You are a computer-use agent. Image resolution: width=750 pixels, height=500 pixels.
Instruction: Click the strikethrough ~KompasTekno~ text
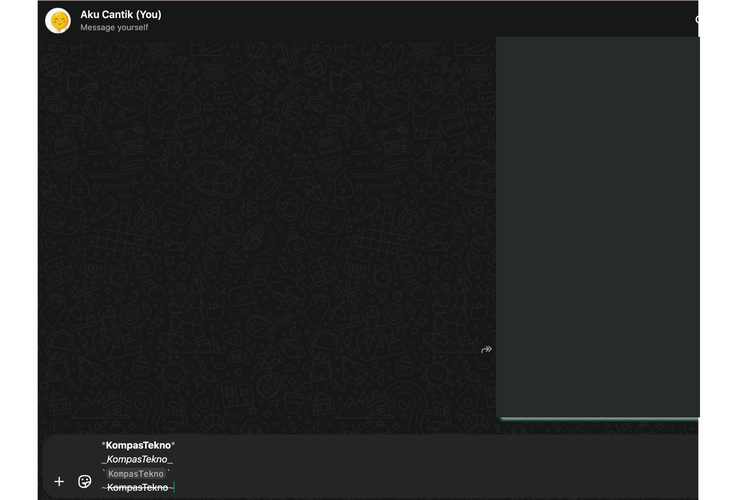point(137,487)
